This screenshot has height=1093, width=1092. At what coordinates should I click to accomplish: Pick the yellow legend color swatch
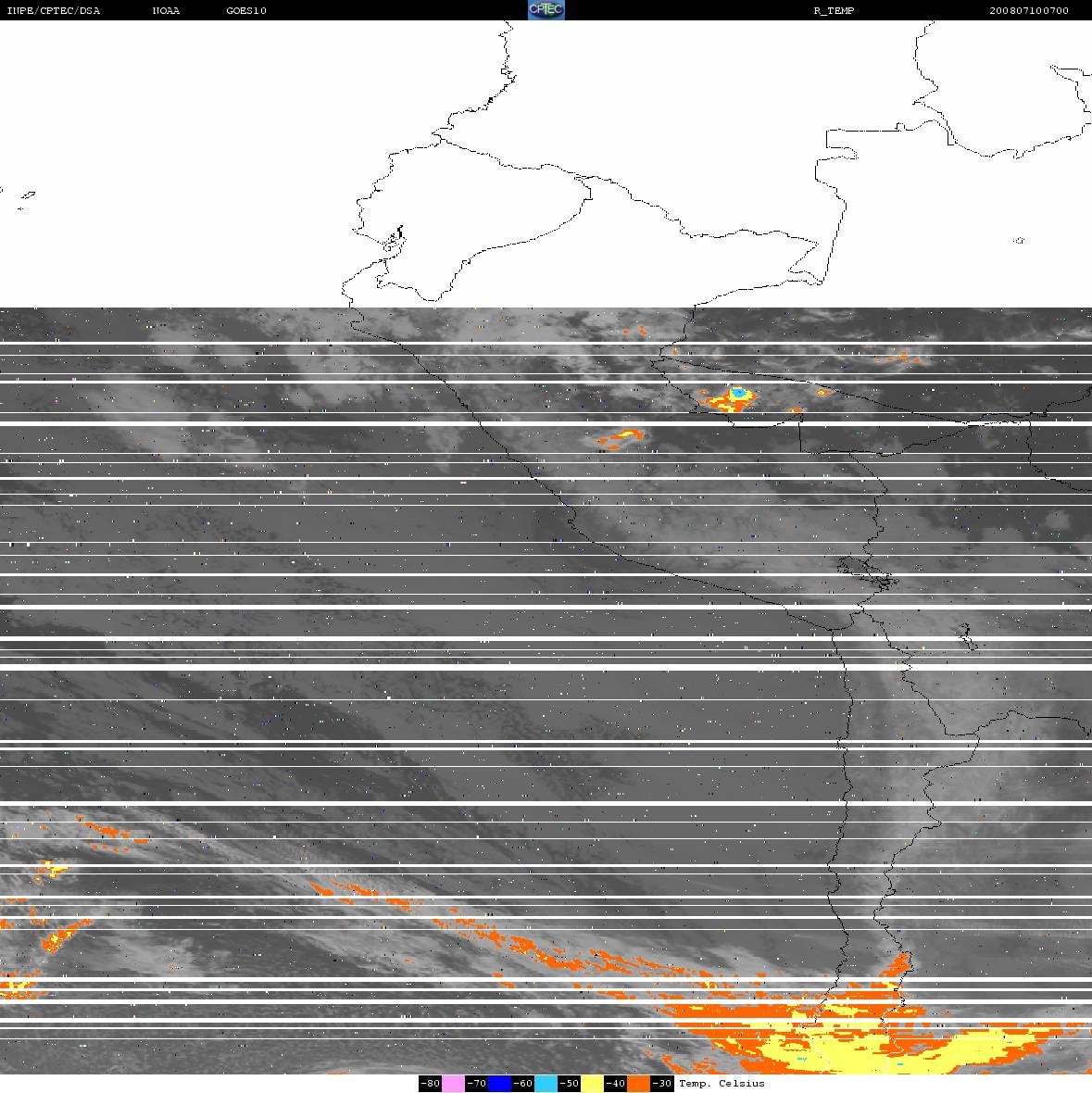click(592, 1084)
